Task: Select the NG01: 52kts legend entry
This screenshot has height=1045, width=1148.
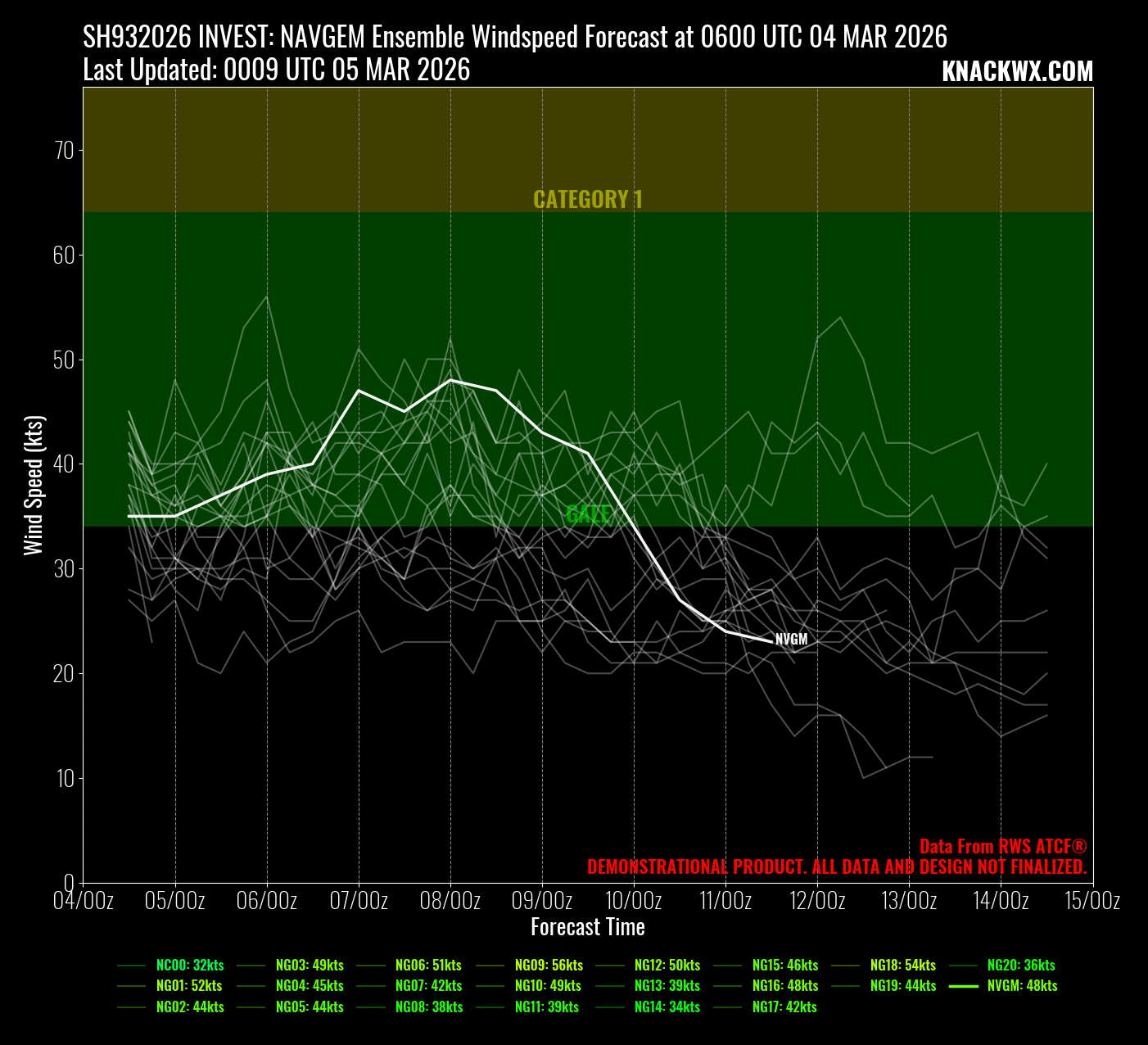Action: point(190,986)
